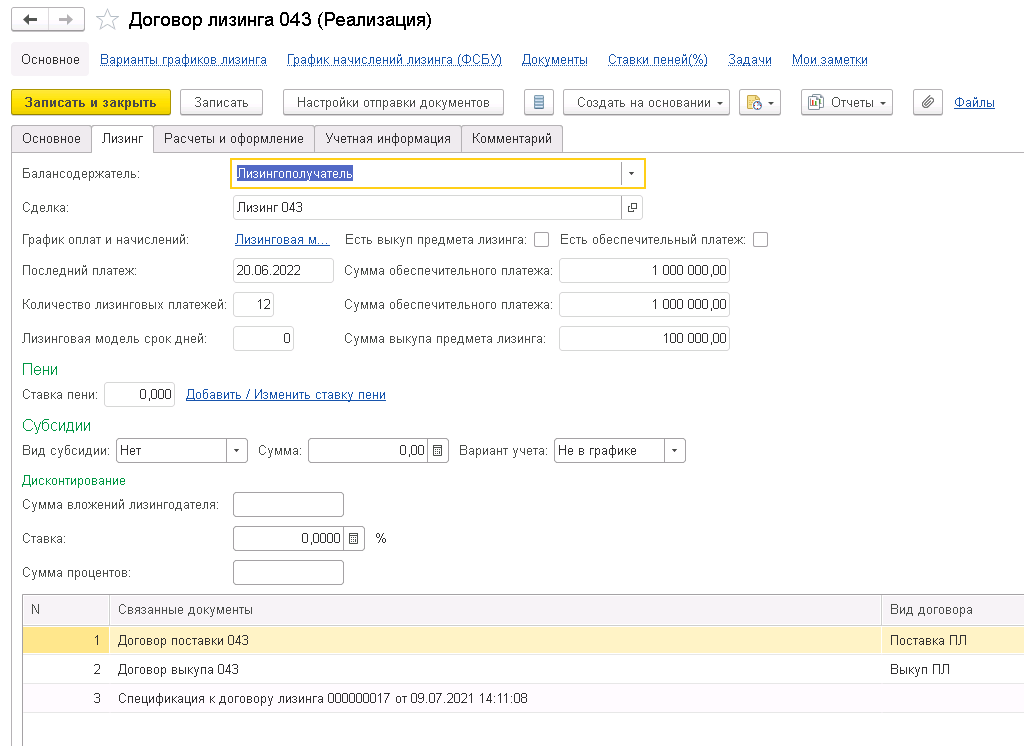Viewport: 1024px width, 746px height.
Task: Open the Учетная информация tab
Action: pos(387,139)
